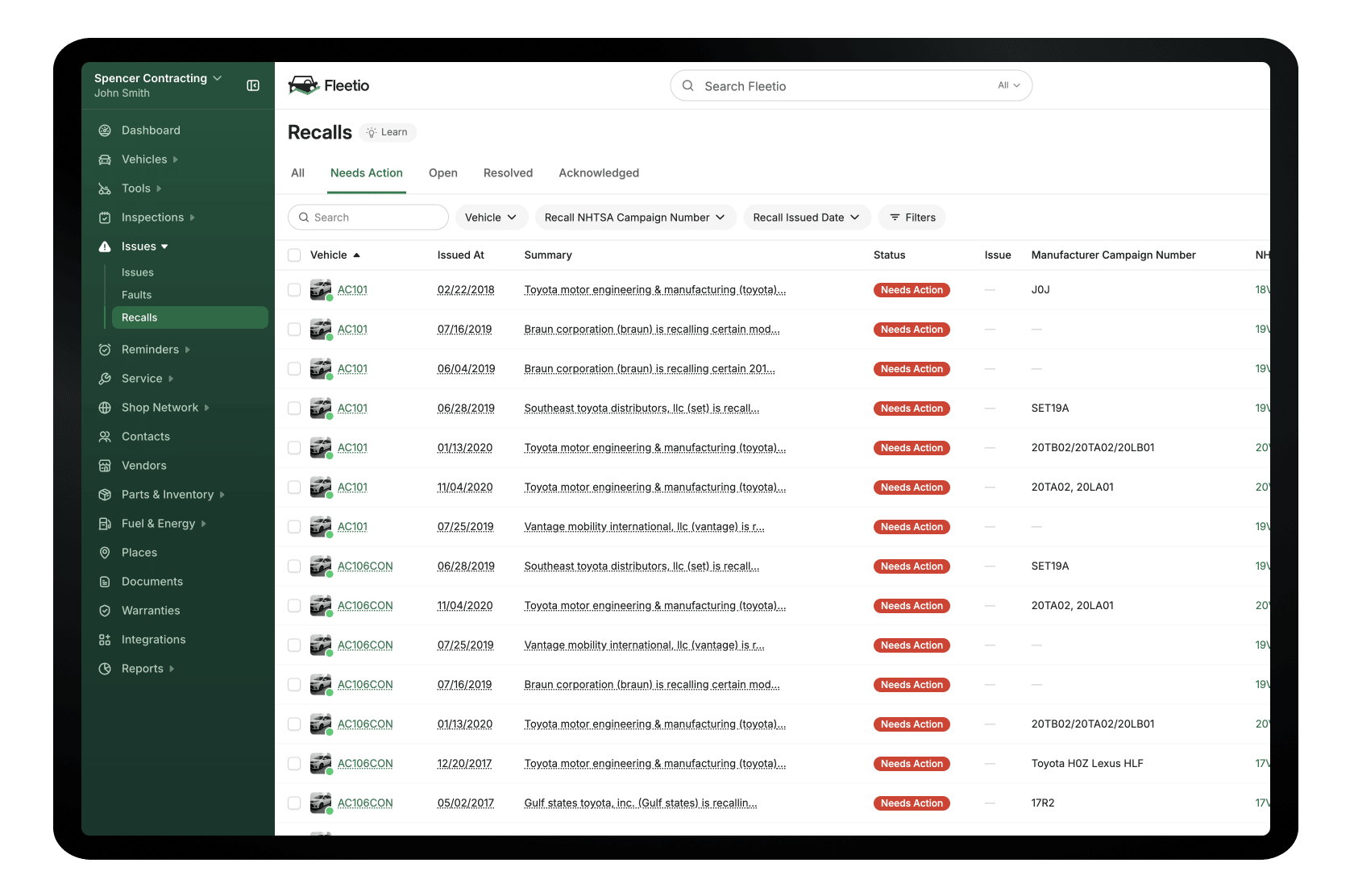Image resolution: width=1354 pixels, height=896 pixels.
Task: Switch to the Acknowledged tab
Action: [599, 173]
